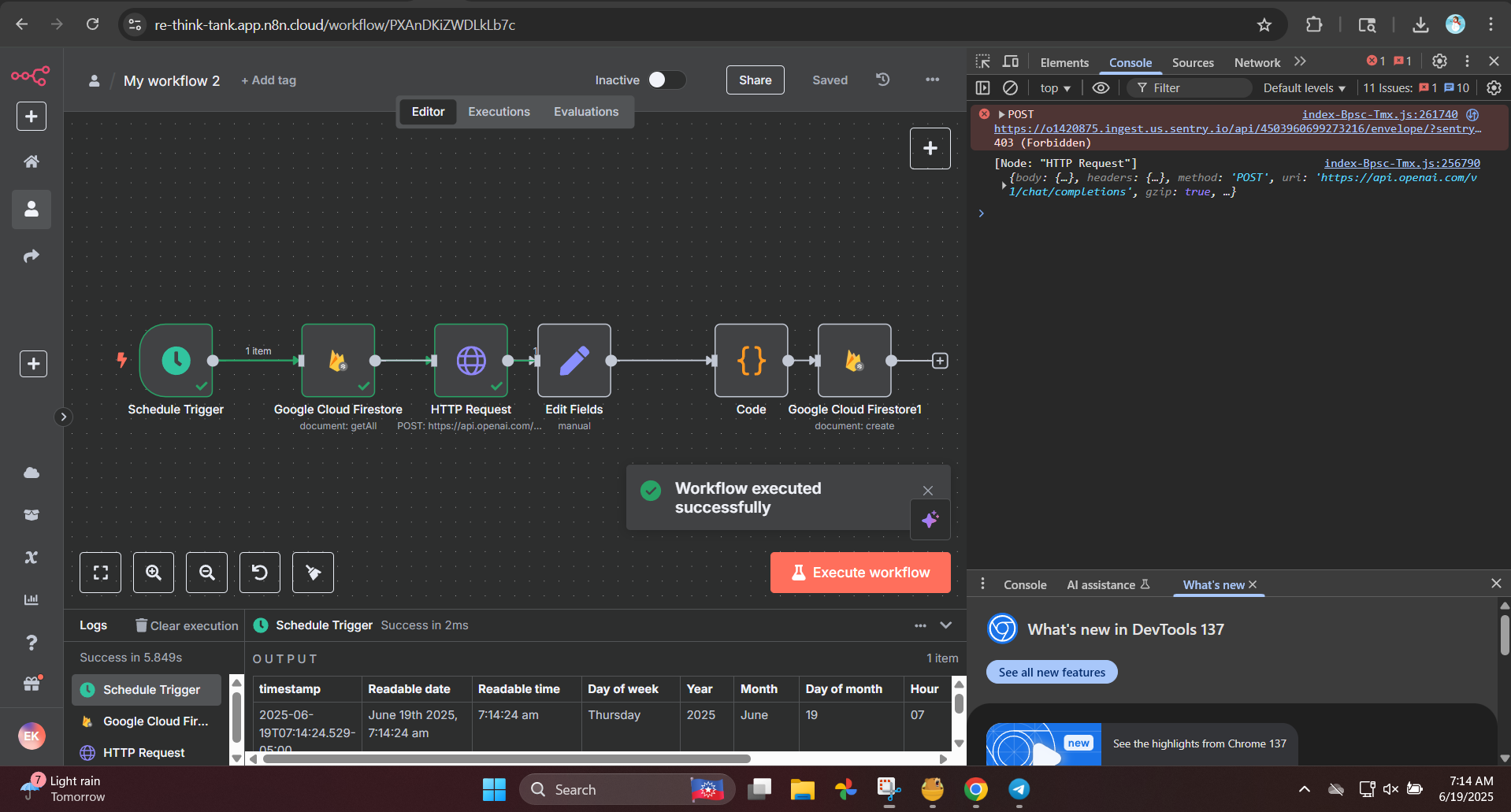Switch to AI assistance drawer tab
The width and height of the screenshot is (1511, 812).
pyautogui.click(x=1108, y=584)
